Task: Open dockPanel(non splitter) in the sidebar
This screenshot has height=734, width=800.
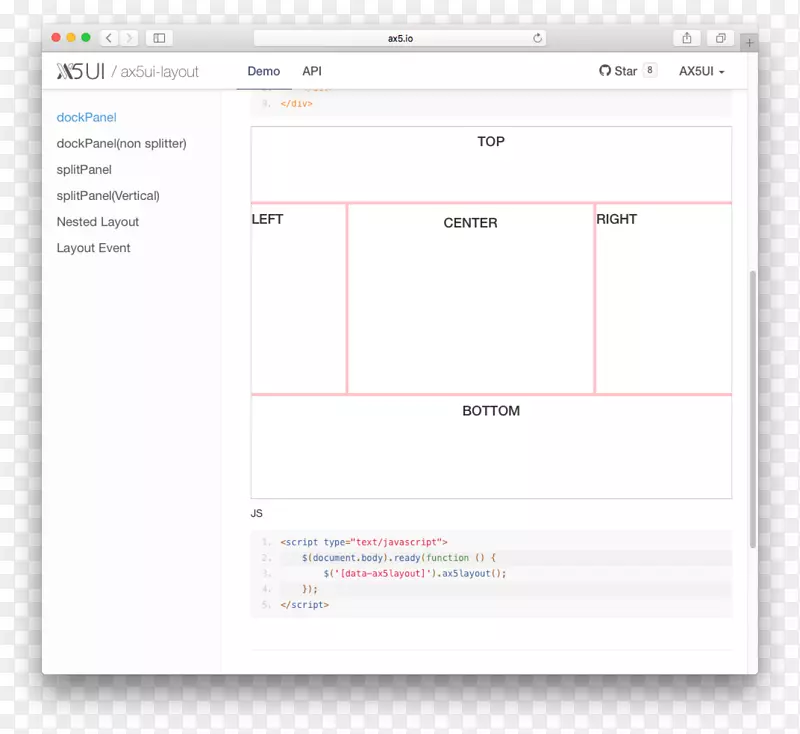Action: click(121, 143)
